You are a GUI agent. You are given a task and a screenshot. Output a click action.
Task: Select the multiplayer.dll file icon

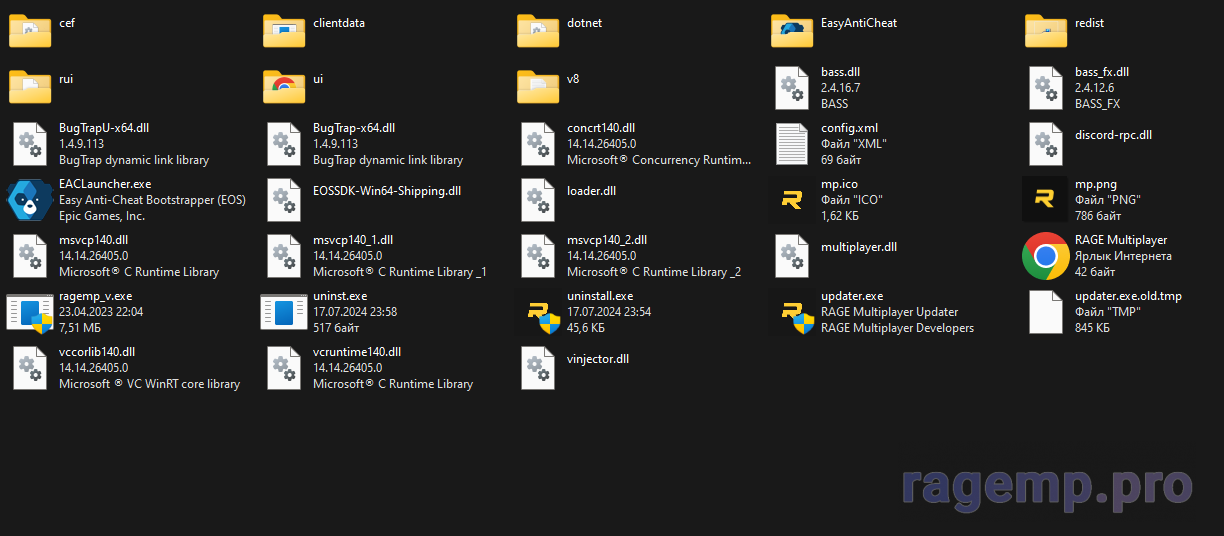792,256
